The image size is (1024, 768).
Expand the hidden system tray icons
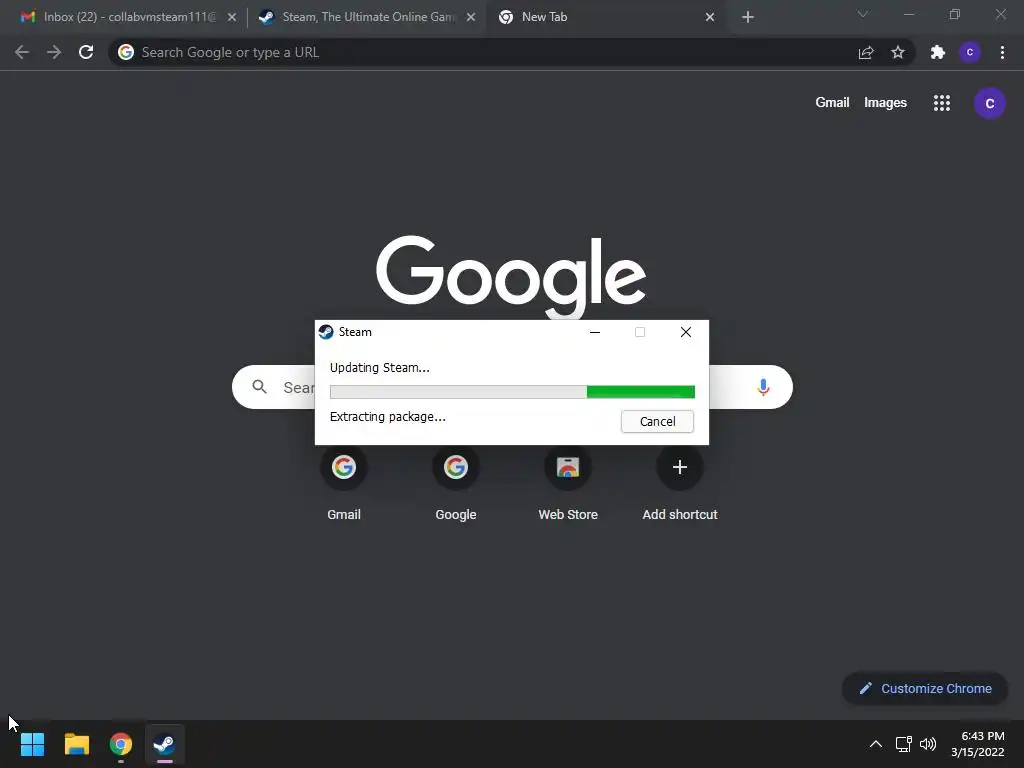click(x=876, y=744)
